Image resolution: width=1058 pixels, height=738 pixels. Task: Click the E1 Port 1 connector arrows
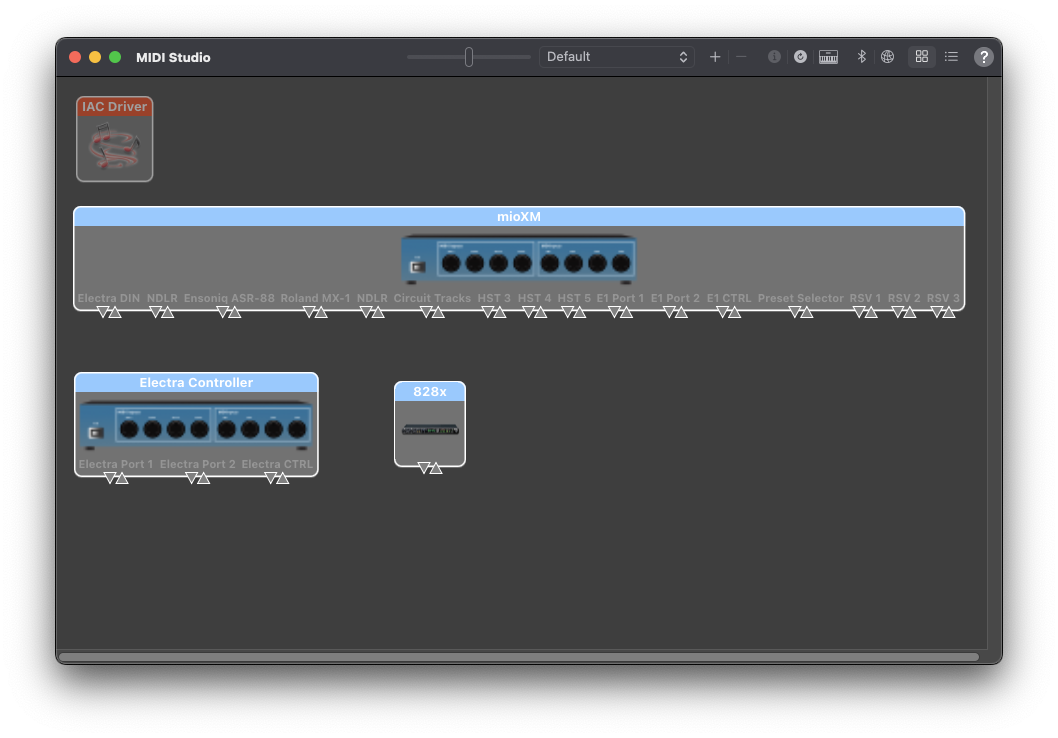[x=620, y=312]
